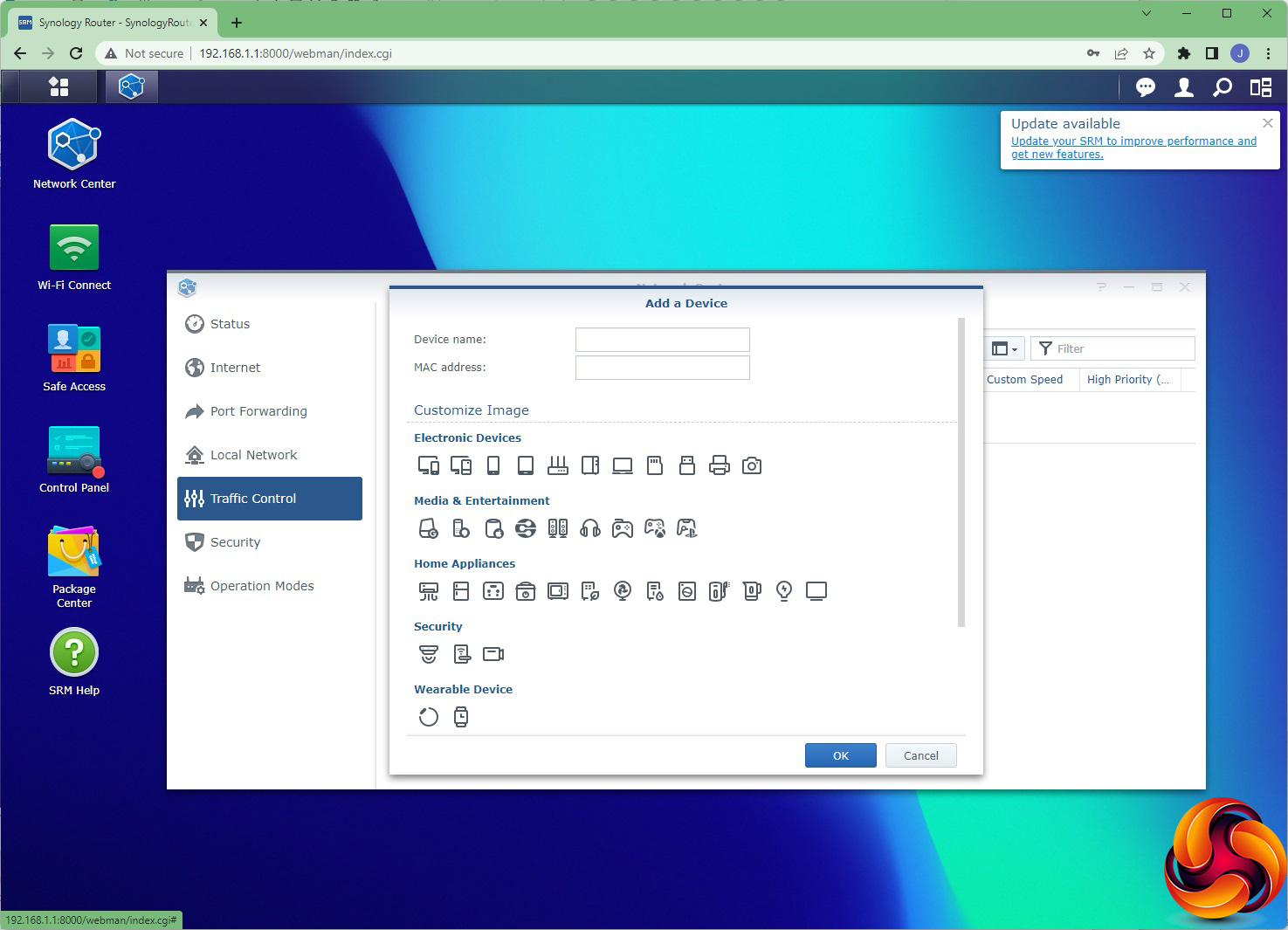
Task: Select the light bulb image
Action: [x=784, y=591]
